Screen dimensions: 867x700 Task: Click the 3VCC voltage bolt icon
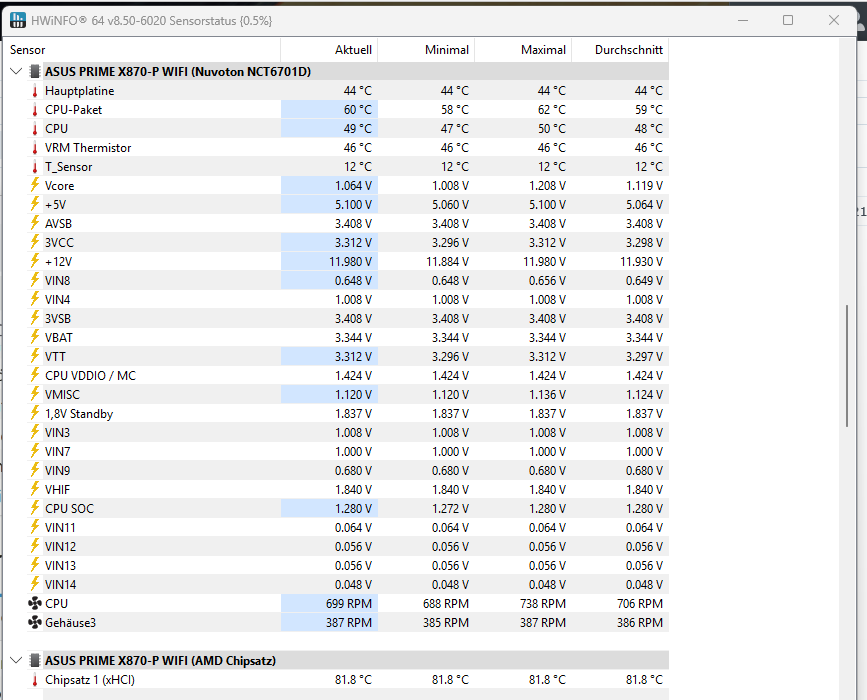click(x=35, y=242)
